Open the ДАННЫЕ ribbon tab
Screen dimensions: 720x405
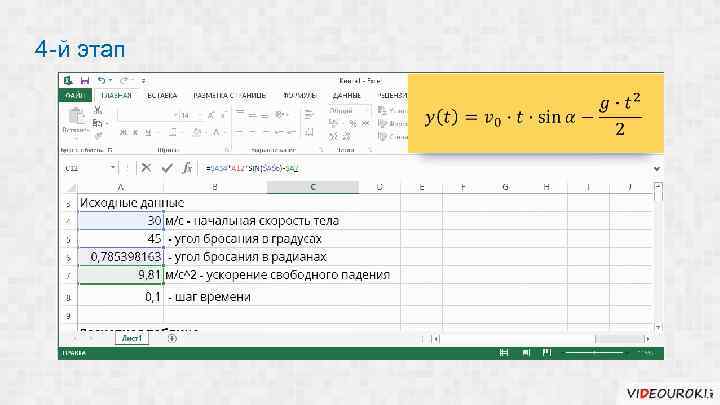347,96
